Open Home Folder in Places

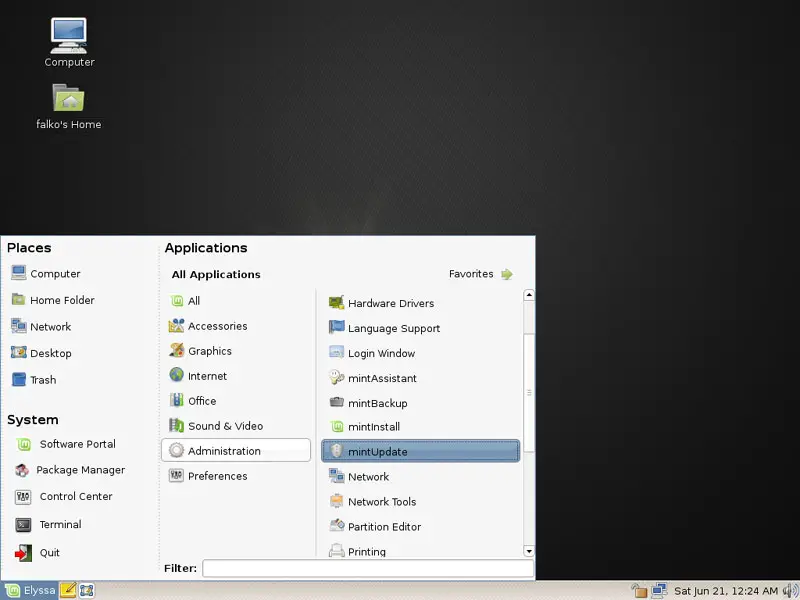click(53, 300)
